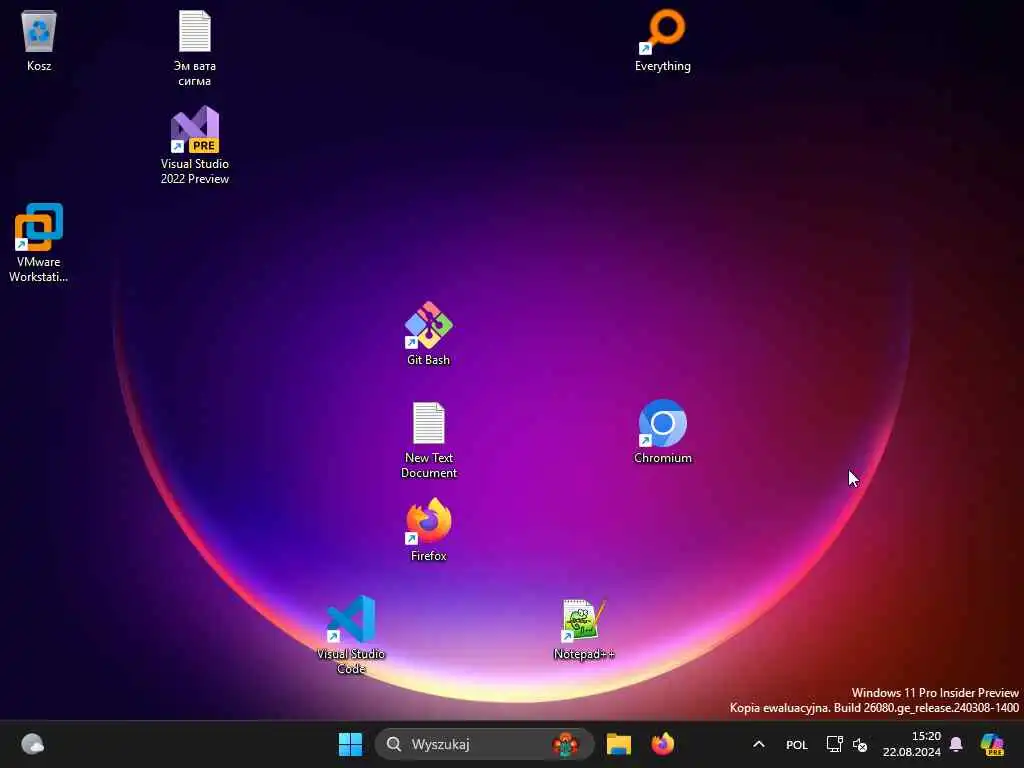Select the VMware Workstation shortcut
The height and width of the screenshot is (768, 1024).
(39, 243)
